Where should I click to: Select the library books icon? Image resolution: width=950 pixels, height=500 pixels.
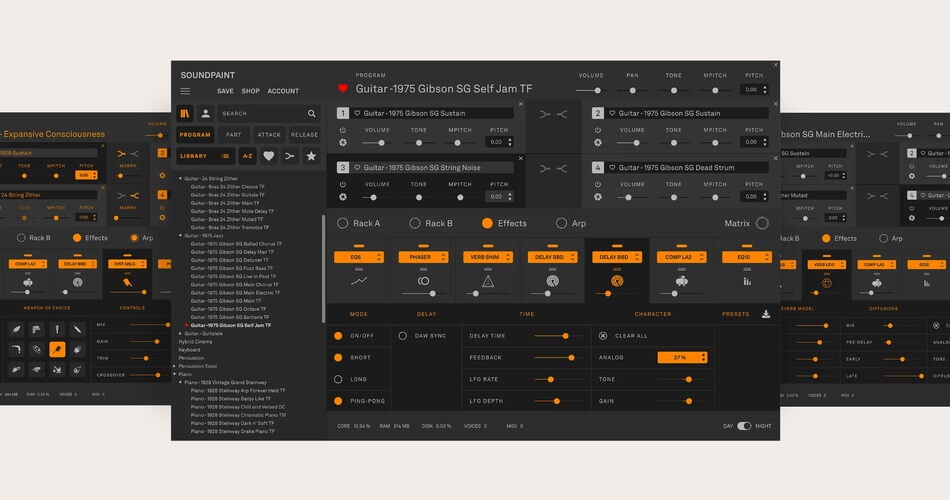(185, 113)
